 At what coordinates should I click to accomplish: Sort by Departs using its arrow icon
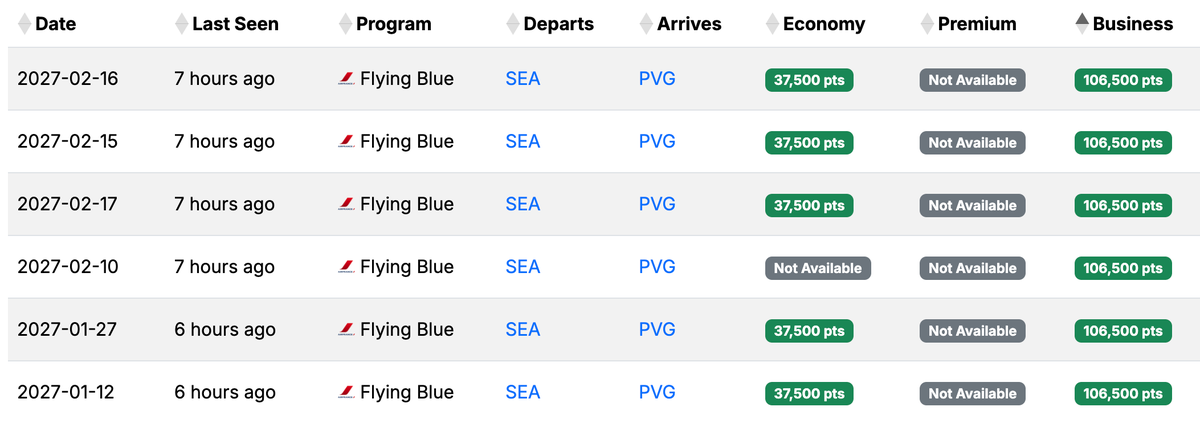[x=513, y=24]
